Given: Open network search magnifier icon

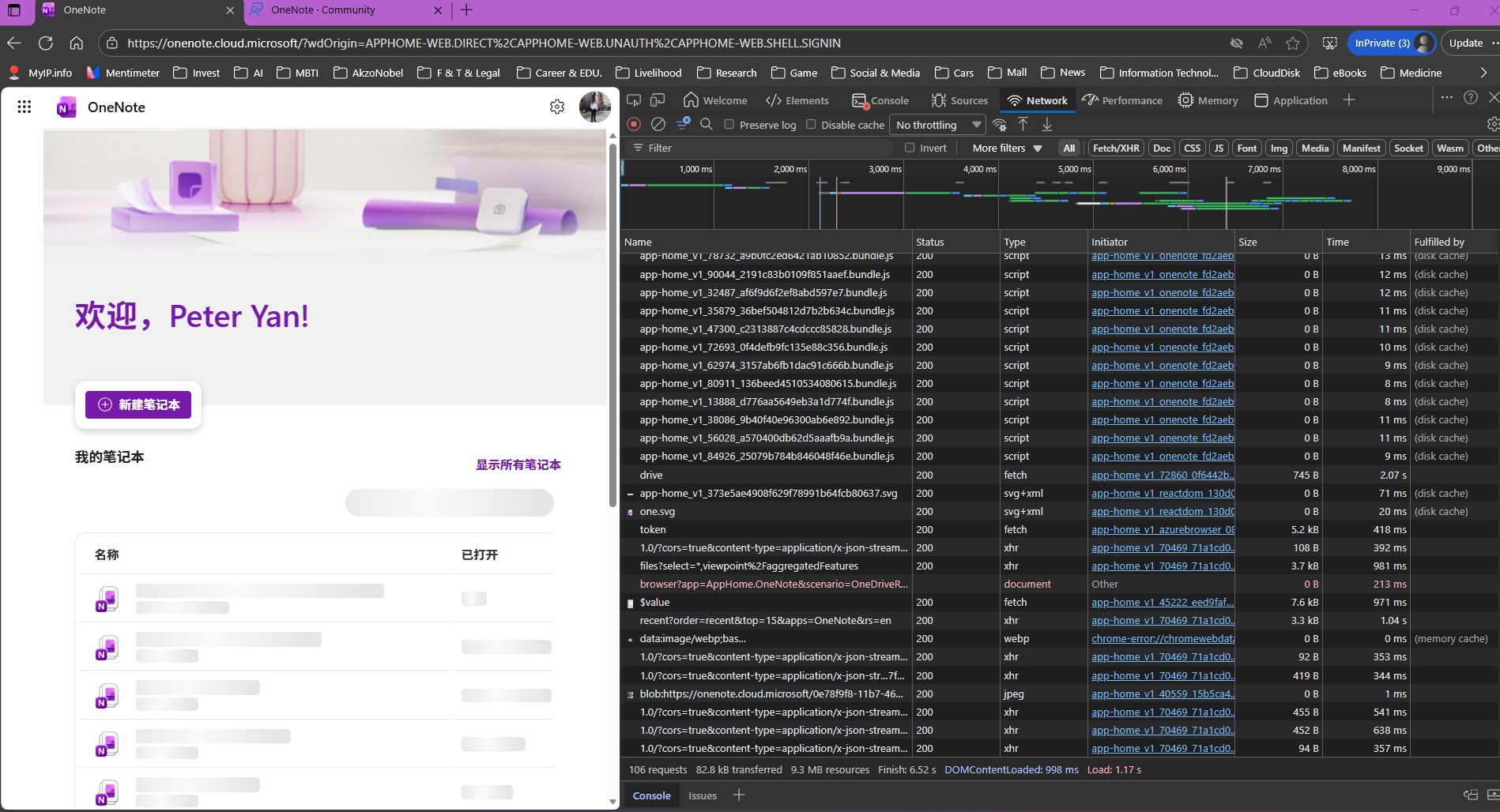Looking at the screenshot, I should pyautogui.click(x=707, y=125).
